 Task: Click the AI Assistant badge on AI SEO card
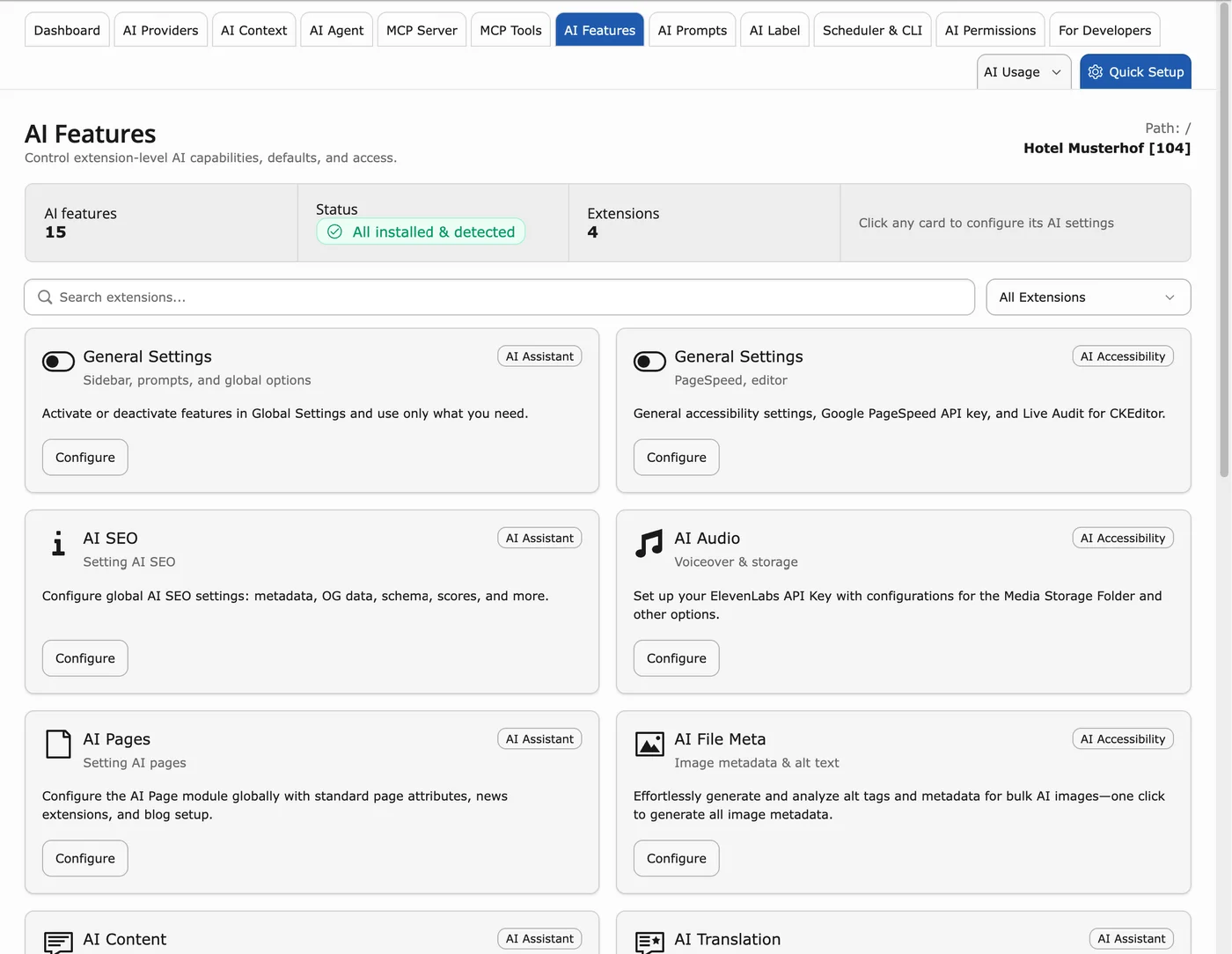pyautogui.click(x=539, y=538)
